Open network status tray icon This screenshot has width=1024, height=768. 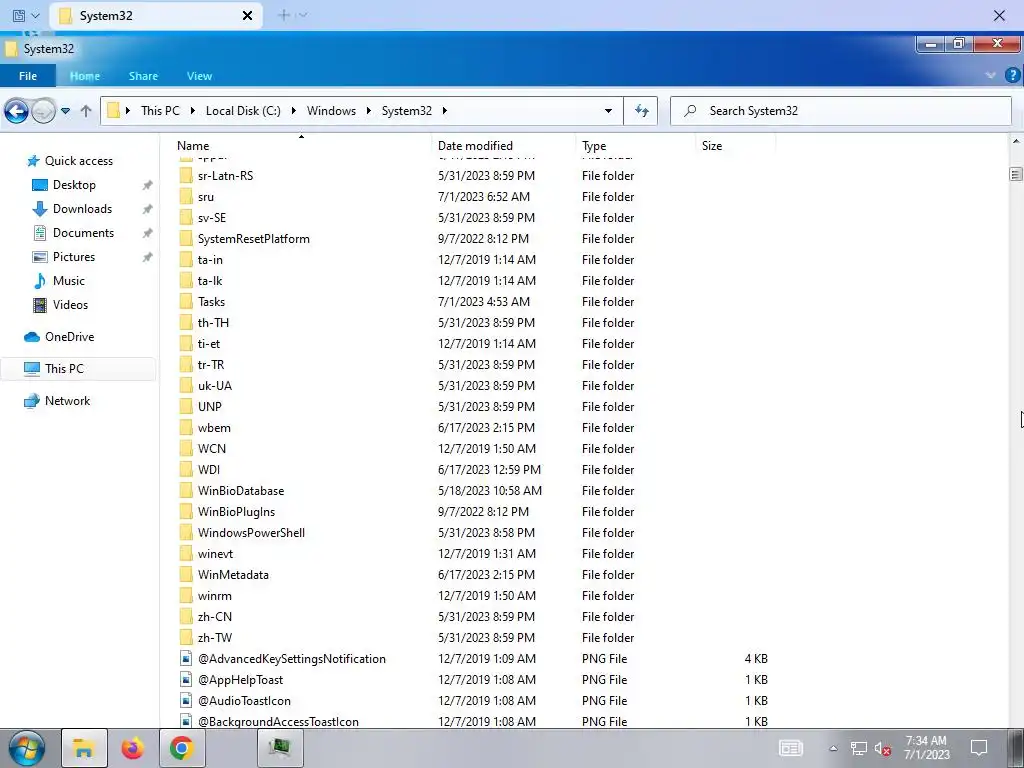click(858, 749)
